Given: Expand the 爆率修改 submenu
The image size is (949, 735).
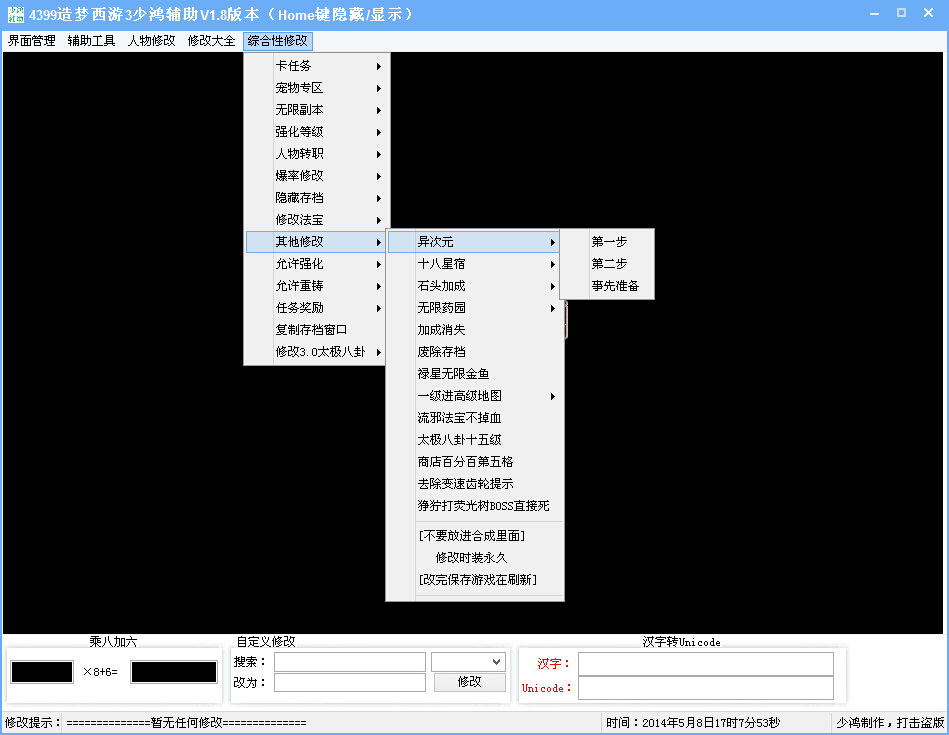Looking at the screenshot, I should pos(316,176).
